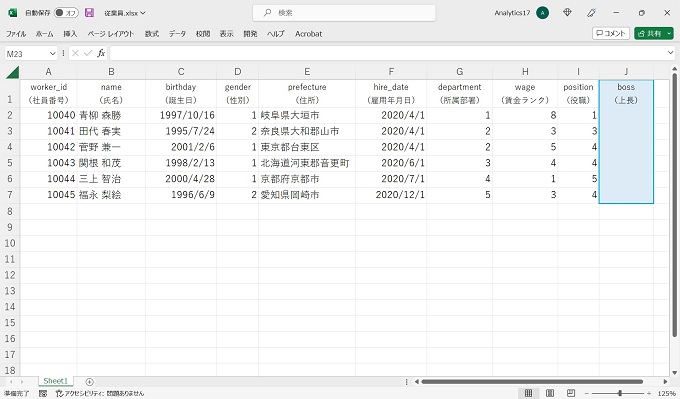Click the vertical scrollbar thumb
Screen dimensions: 680x399
click(674, 205)
